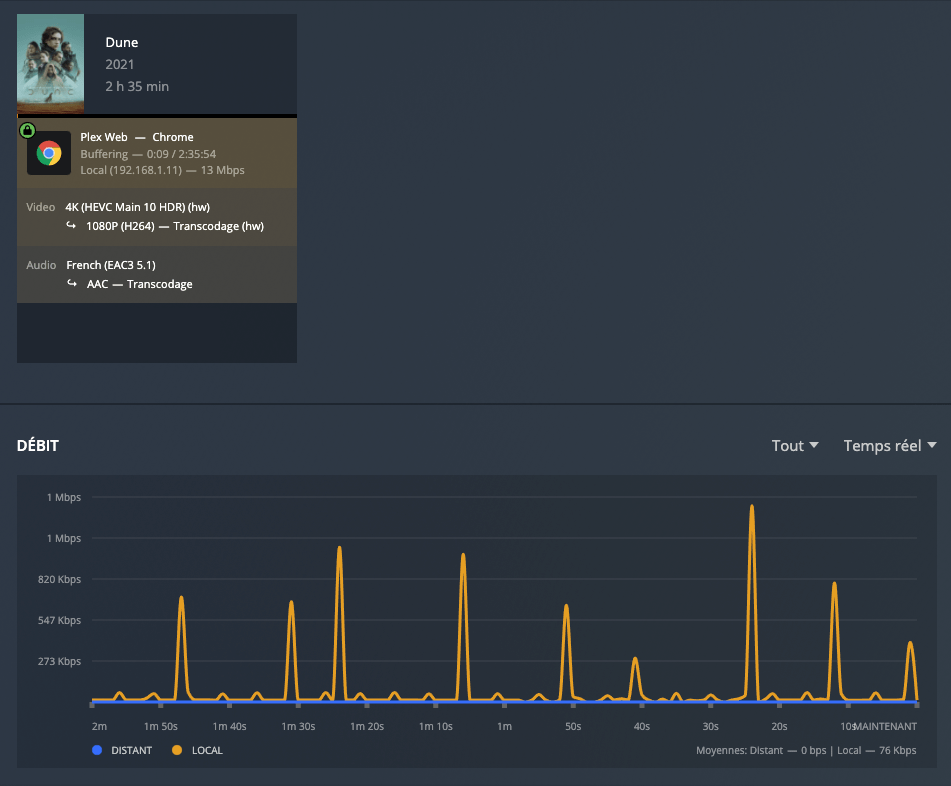Click the video transcode arrow before 1080P
This screenshot has width=951, height=786.
tap(72, 226)
